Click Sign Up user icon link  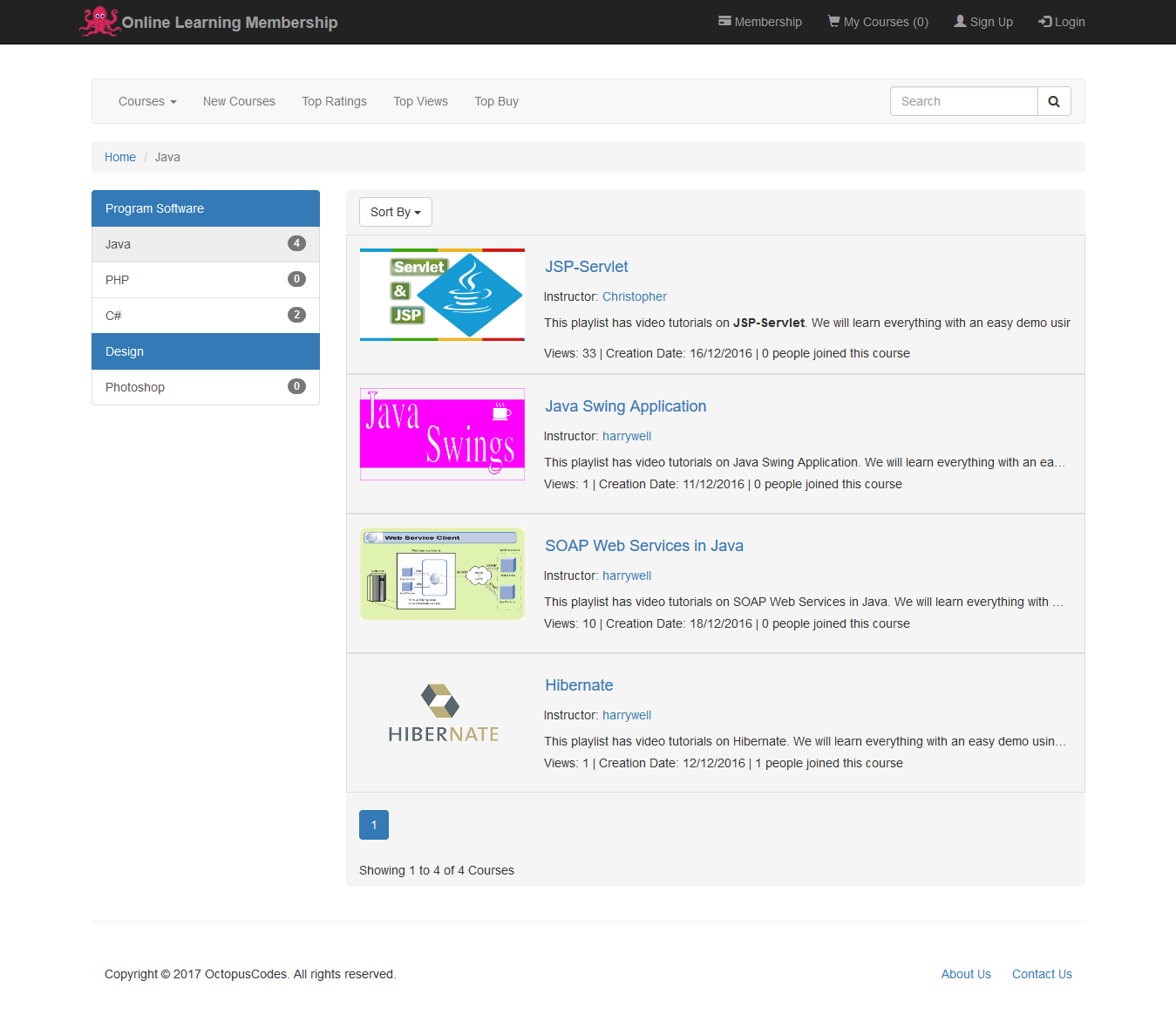(982, 22)
